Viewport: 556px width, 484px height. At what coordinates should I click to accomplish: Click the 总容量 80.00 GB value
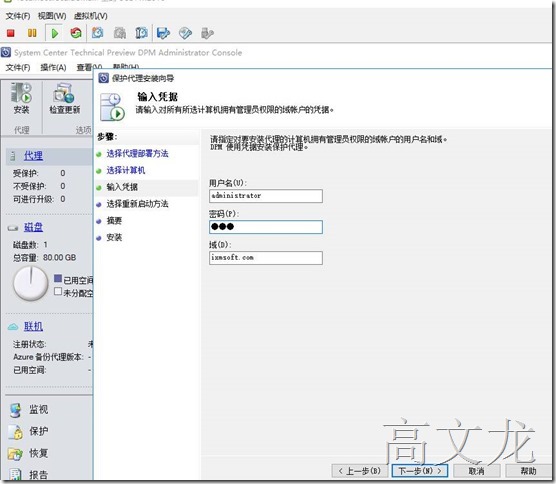(x=60, y=257)
